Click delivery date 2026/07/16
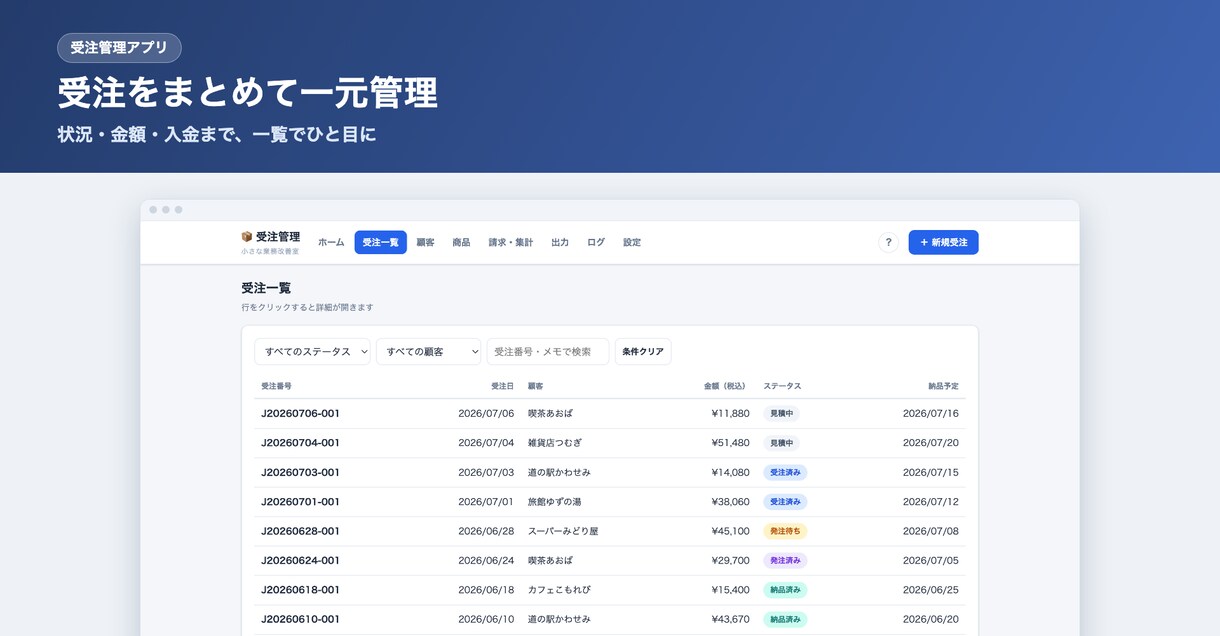The height and width of the screenshot is (636, 1220). (x=930, y=414)
